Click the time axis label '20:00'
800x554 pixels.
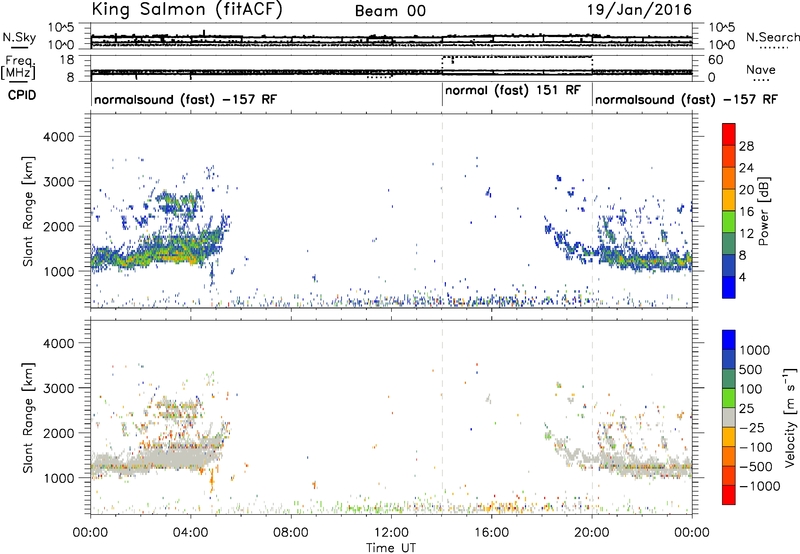[x=592, y=533]
